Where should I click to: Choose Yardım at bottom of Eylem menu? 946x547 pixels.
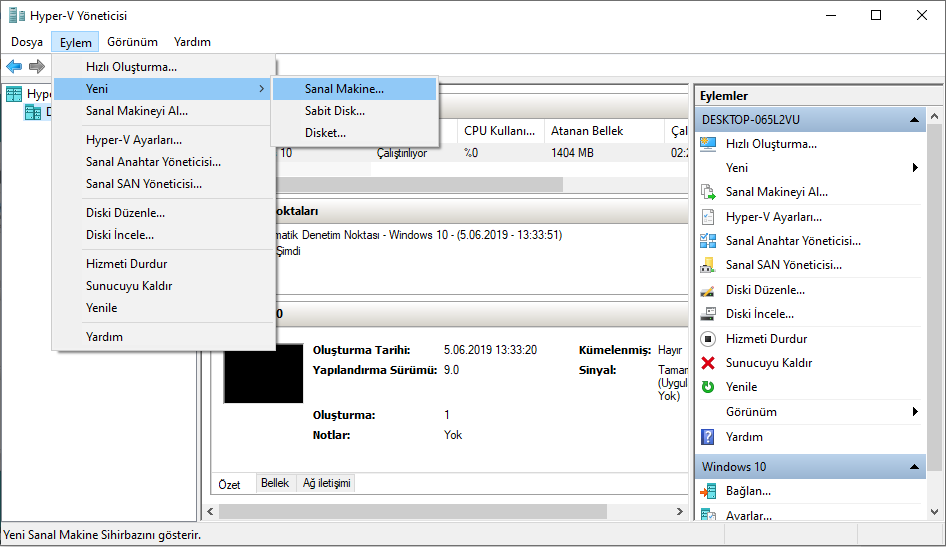163,337
